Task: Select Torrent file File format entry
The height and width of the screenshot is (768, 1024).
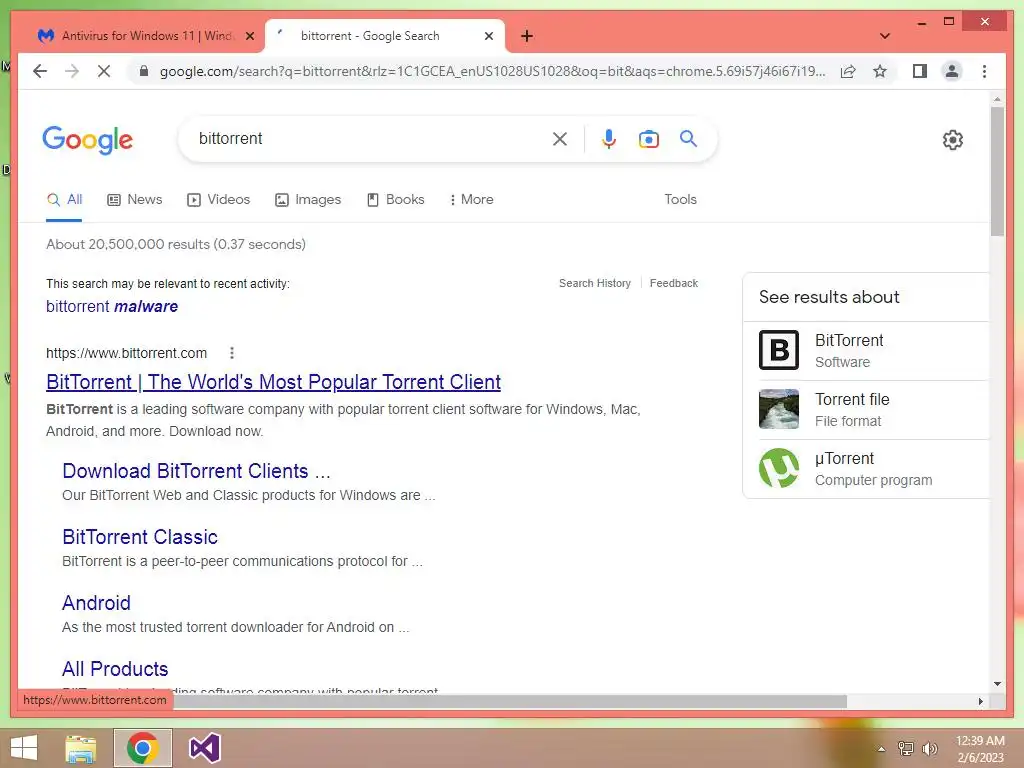Action: point(866,409)
